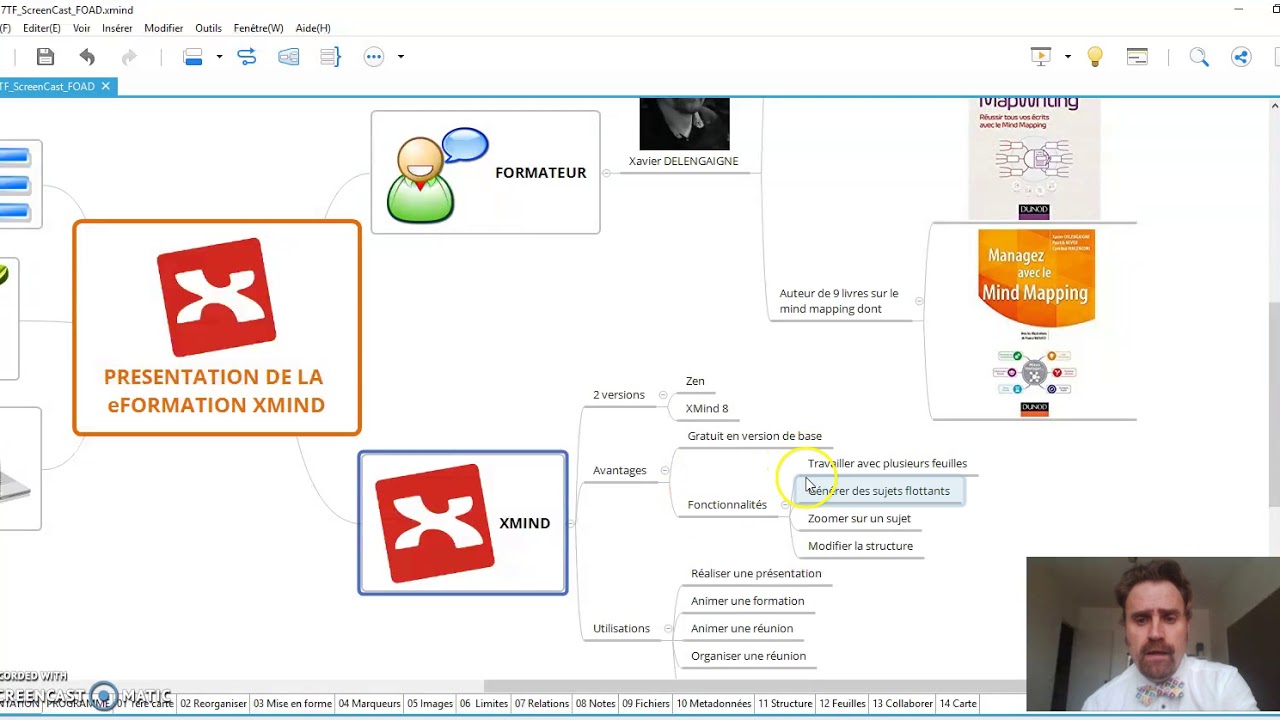This screenshot has height=720, width=1280.
Task: Click the more options ellipsis icon
Action: [x=374, y=57]
